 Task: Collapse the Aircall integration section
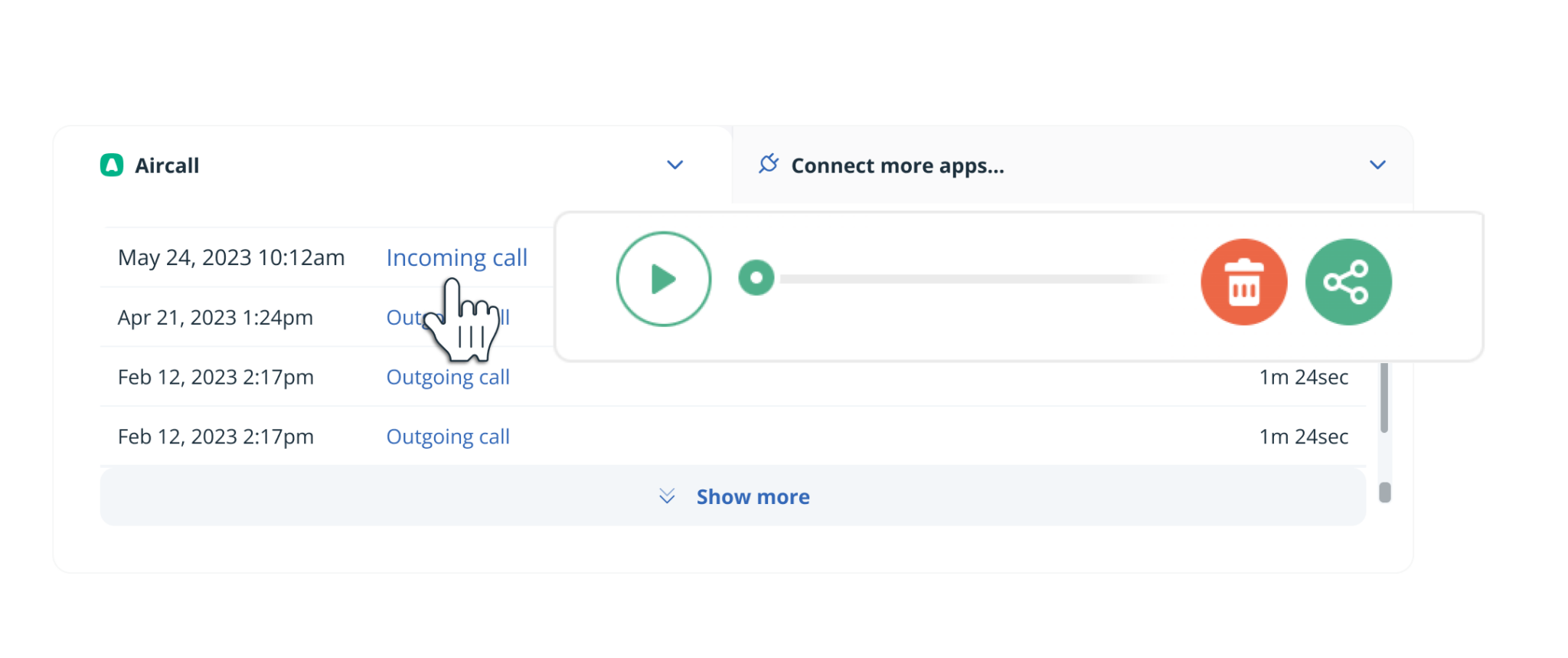click(675, 165)
